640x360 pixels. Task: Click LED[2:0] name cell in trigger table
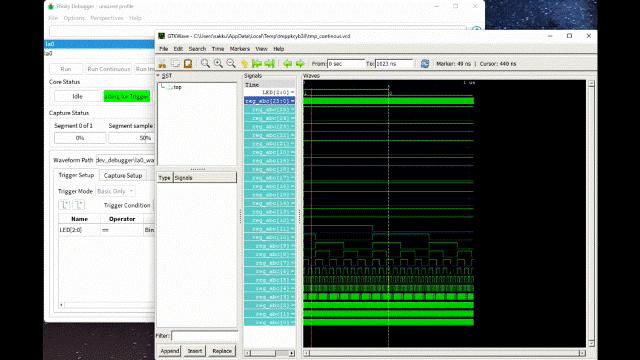click(x=80, y=230)
